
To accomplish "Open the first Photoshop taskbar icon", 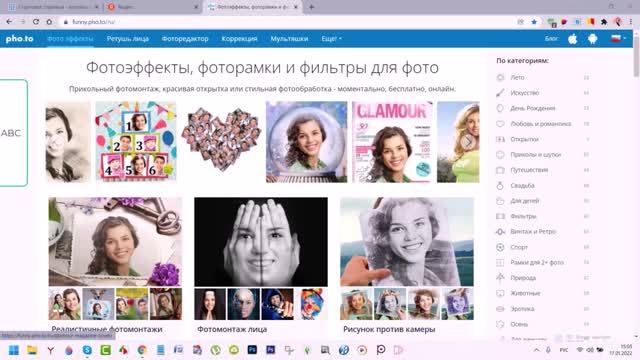I will (x=252, y=349).
